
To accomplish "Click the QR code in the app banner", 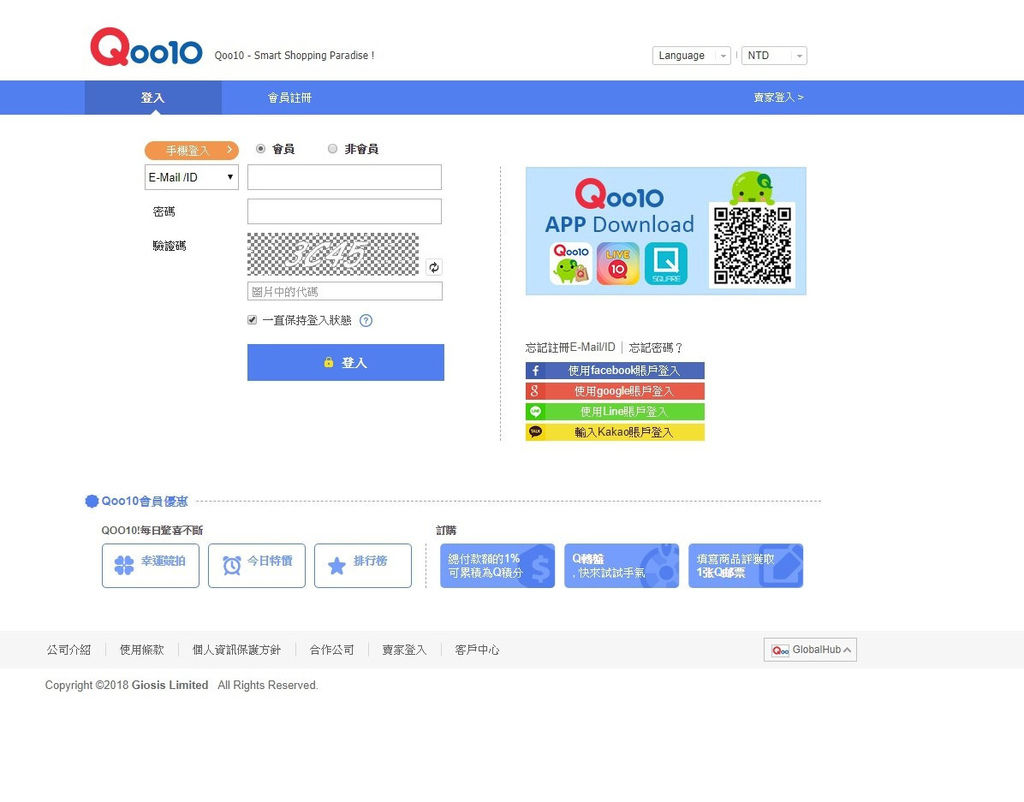I will (x=752, y=246).
